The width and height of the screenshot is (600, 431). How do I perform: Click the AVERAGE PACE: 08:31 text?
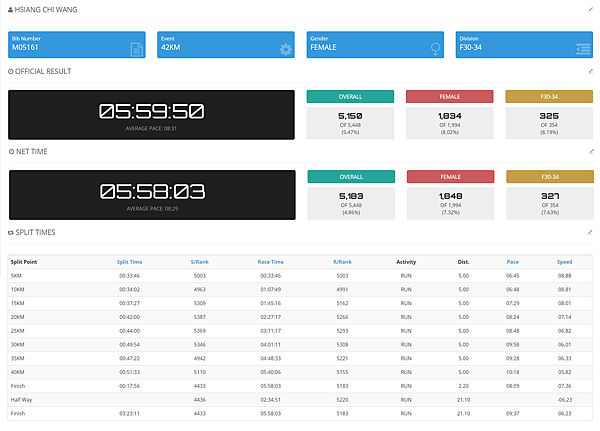coord(151,129)
